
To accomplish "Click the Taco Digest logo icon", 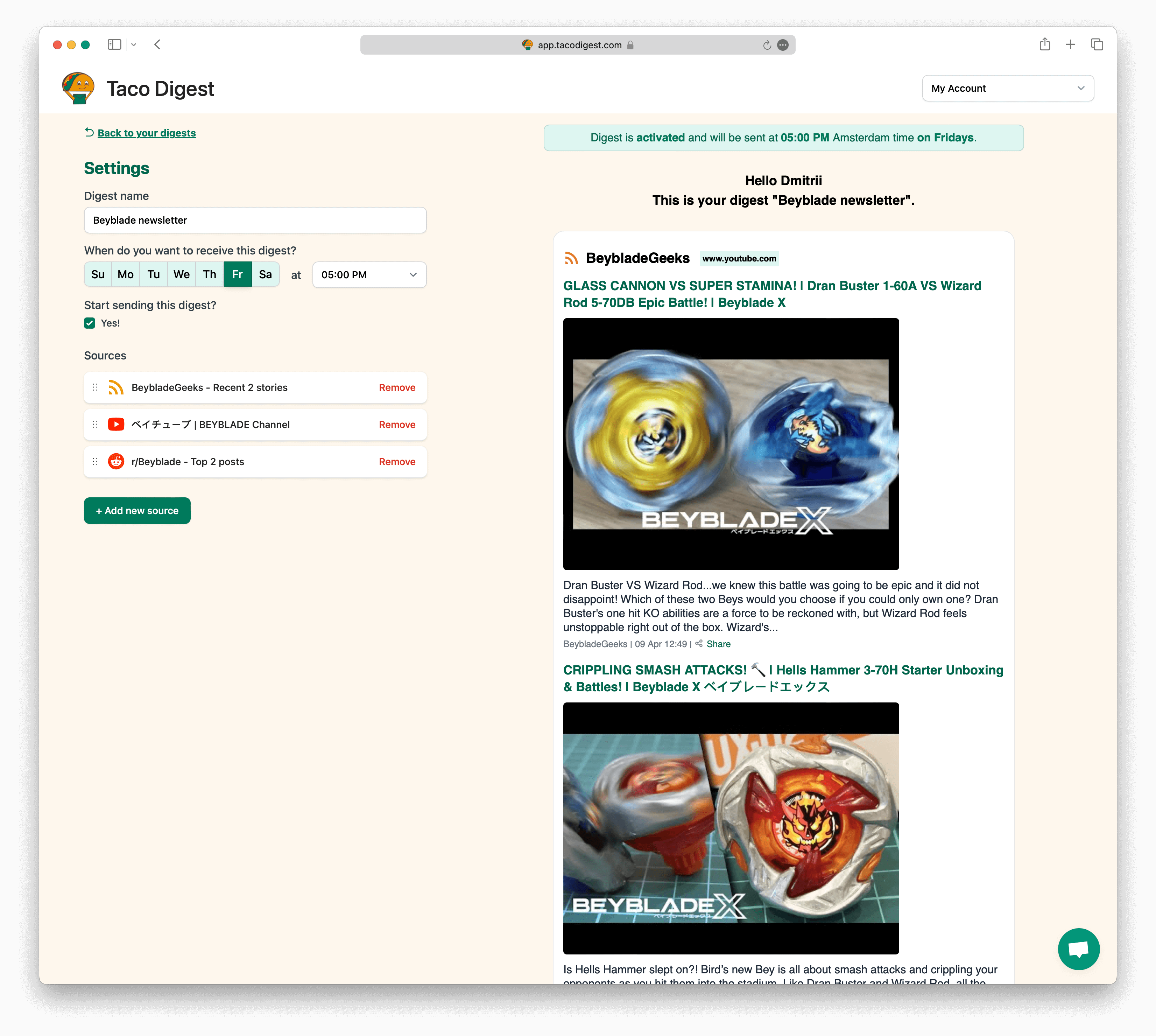I will (78, 88).
